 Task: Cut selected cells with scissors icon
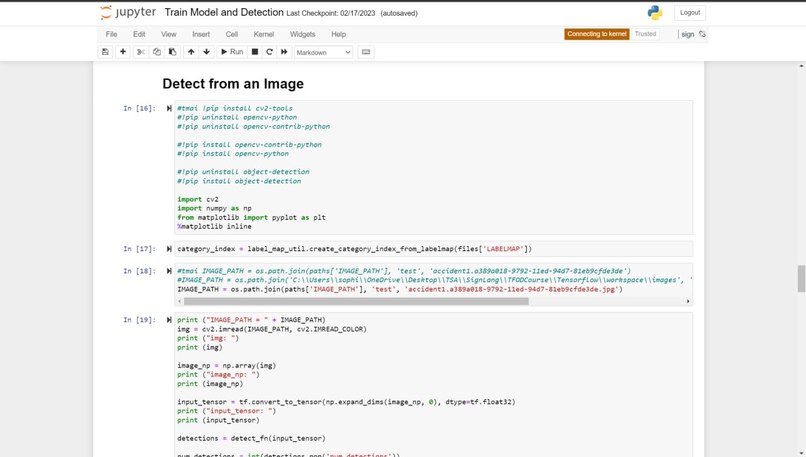(141, 52)
